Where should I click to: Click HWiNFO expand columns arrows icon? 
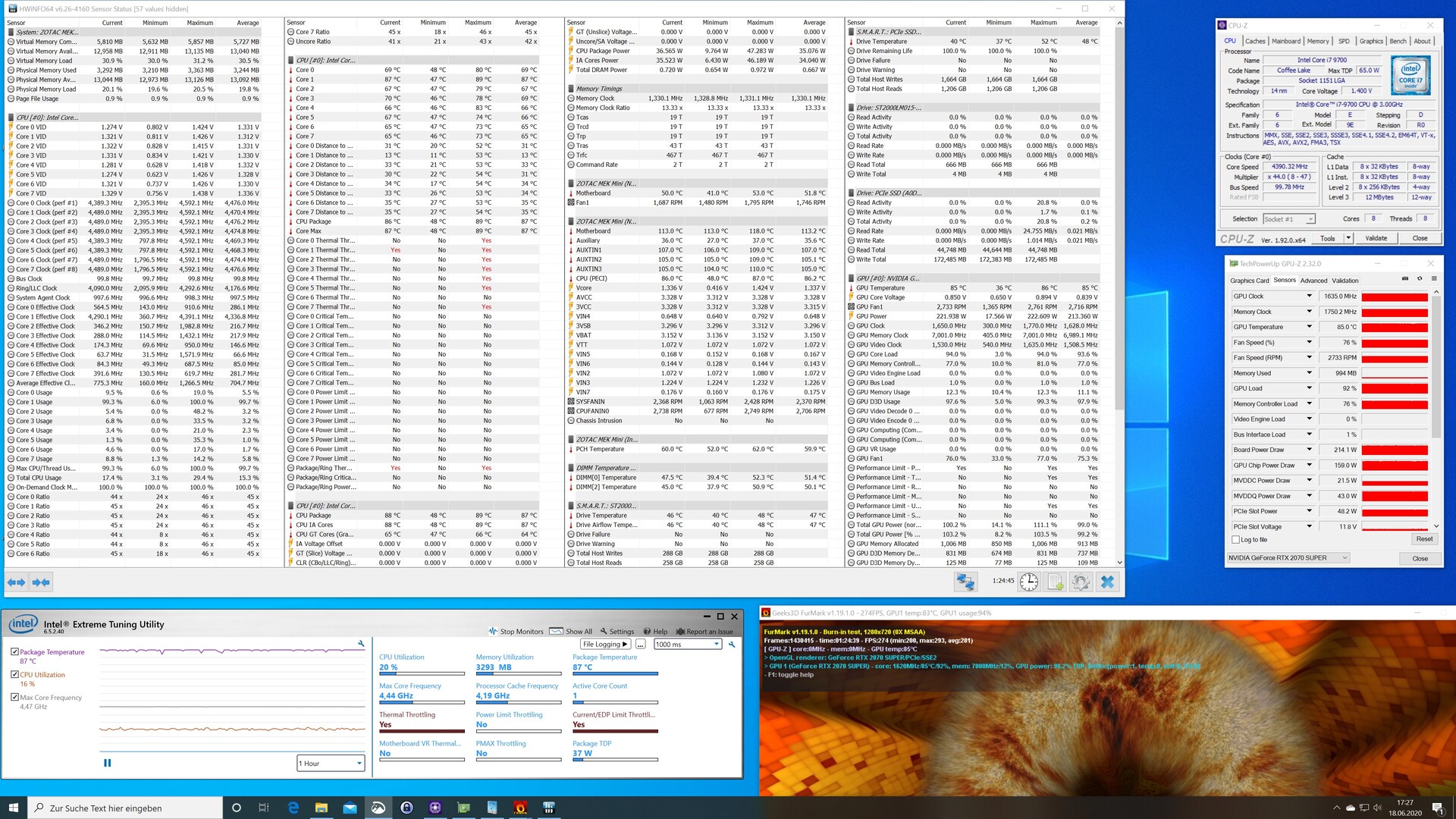[16, 582]
